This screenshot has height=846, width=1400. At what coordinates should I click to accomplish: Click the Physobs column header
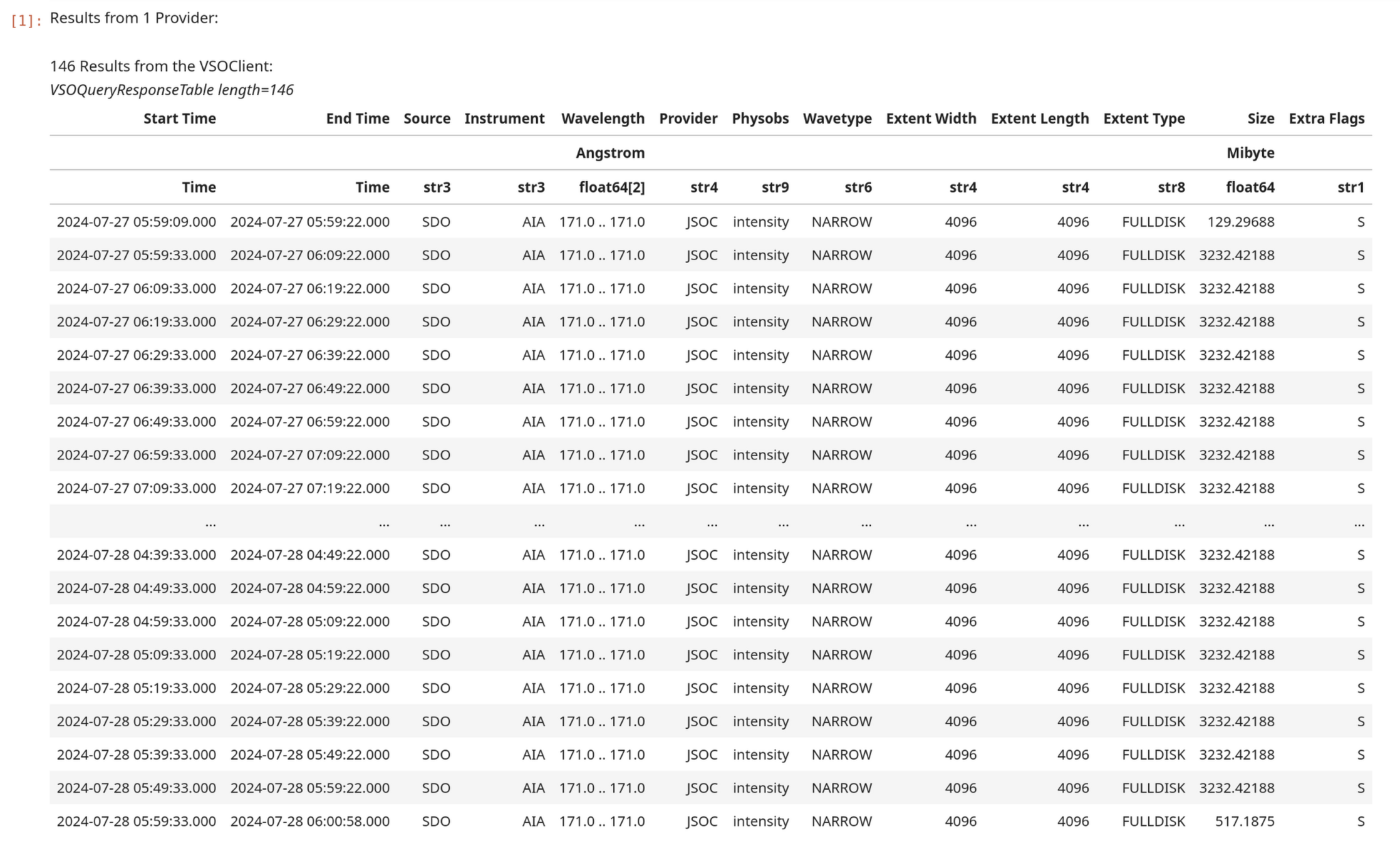tap(760, 118)
